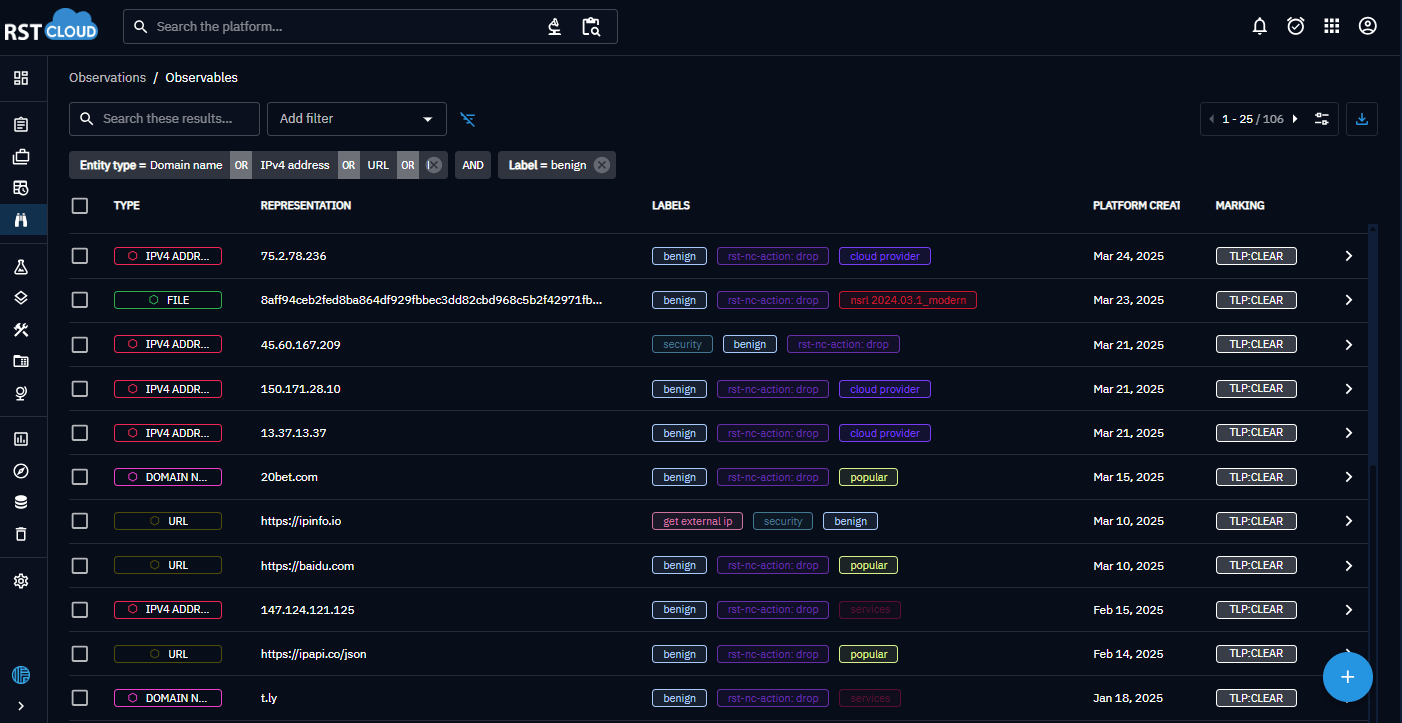The height and width of the screenshot is (723, 1402).
Task: Check the box for row 45.60.167.209
Action: coord(80,344)
